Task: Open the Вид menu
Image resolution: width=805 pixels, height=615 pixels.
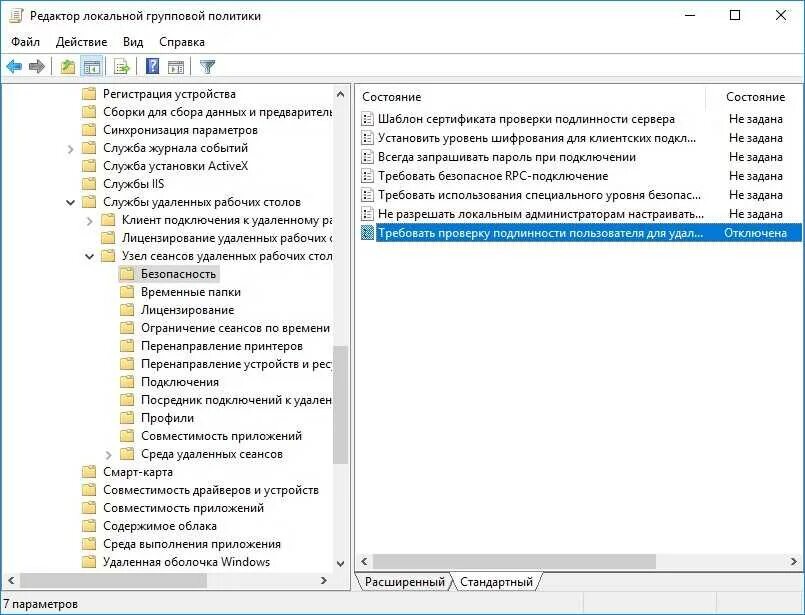Action: pyautogui.click(x=132, y=42)
